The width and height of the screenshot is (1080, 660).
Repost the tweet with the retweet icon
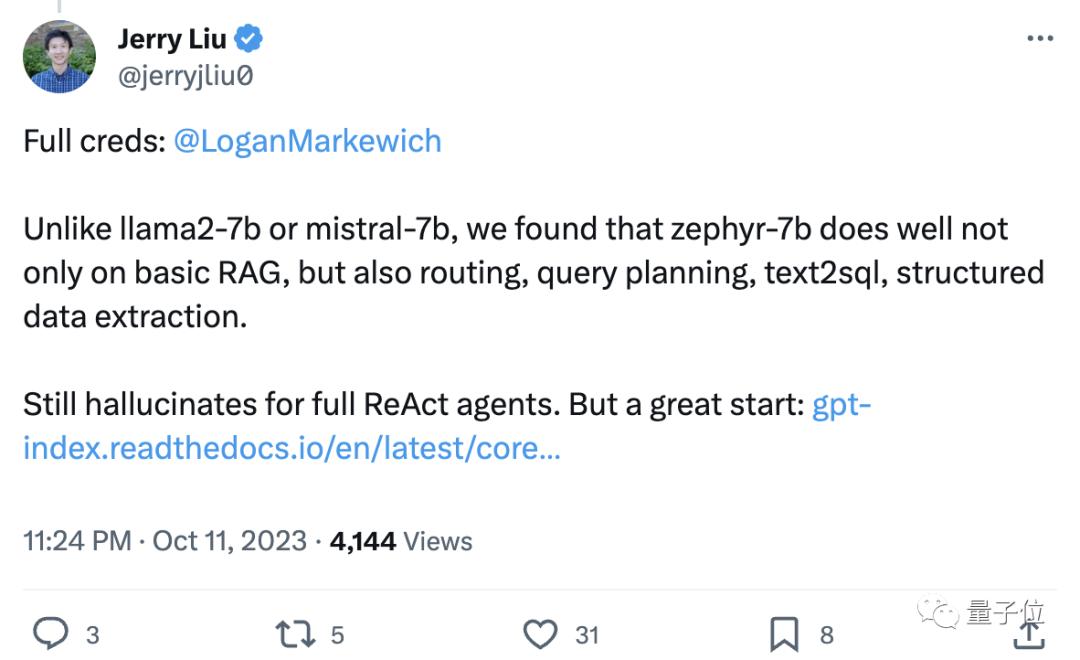(x=295, y=633)
